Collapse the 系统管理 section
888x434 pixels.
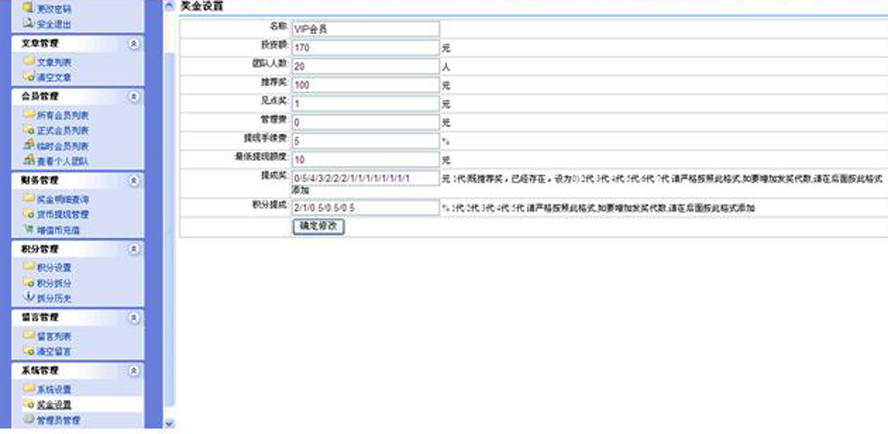point(134,371)
